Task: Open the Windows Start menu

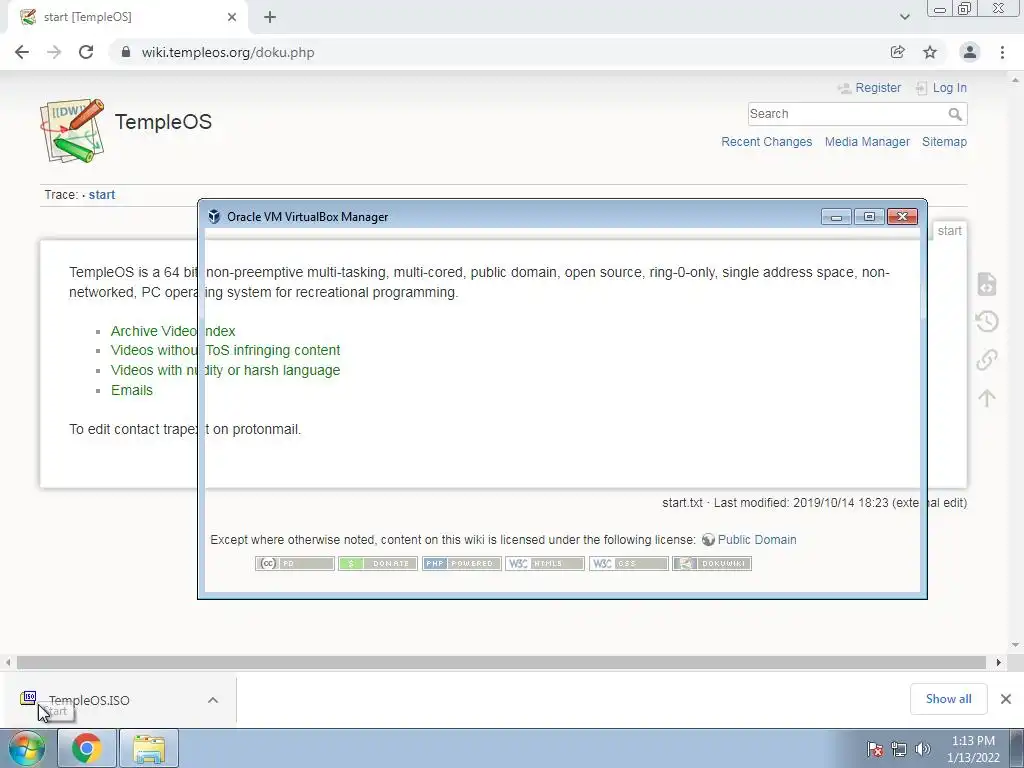Action: (26, 748)
